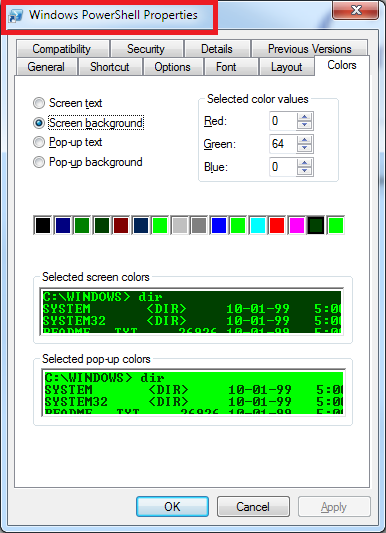Go to the Layout tab
This screenshot has width=386, height=533.
point(286,67)
